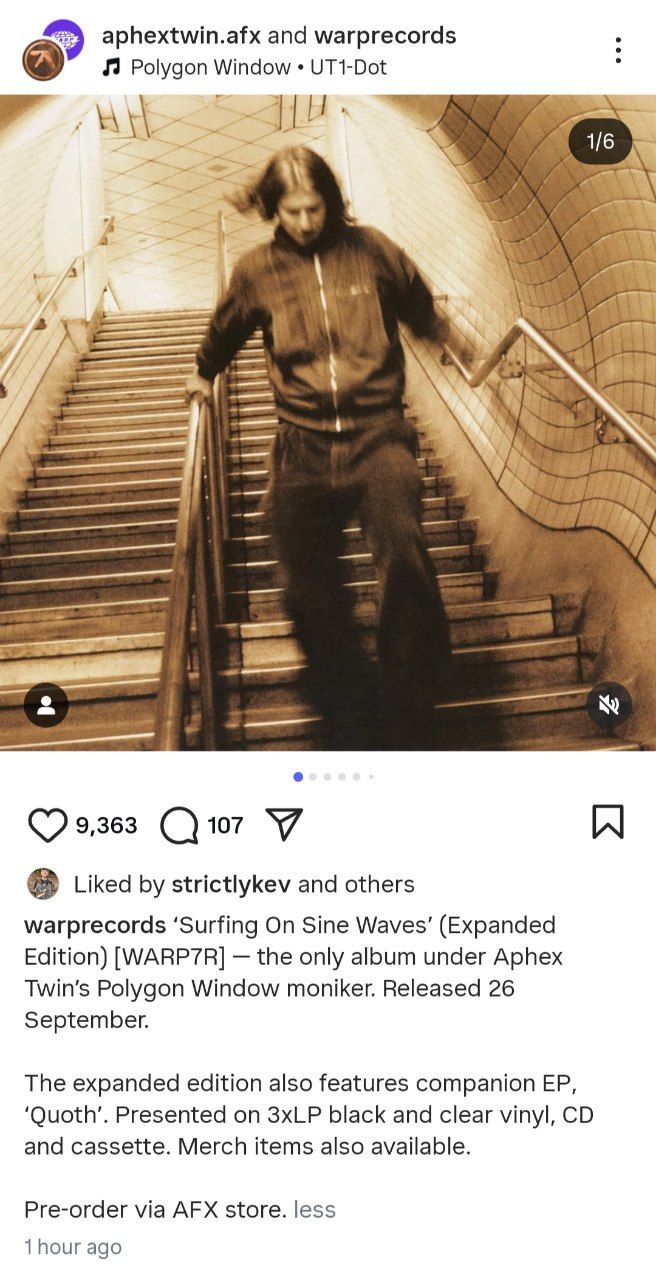The width and height of the screenshot is (656, 1280).
Task: Open aphextwin.afx username link
Action: (x=181, y=36)
